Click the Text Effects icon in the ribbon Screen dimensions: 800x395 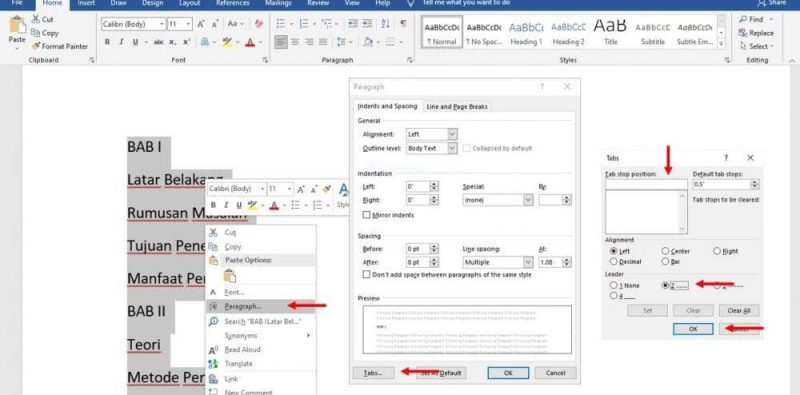click(206, 42)
